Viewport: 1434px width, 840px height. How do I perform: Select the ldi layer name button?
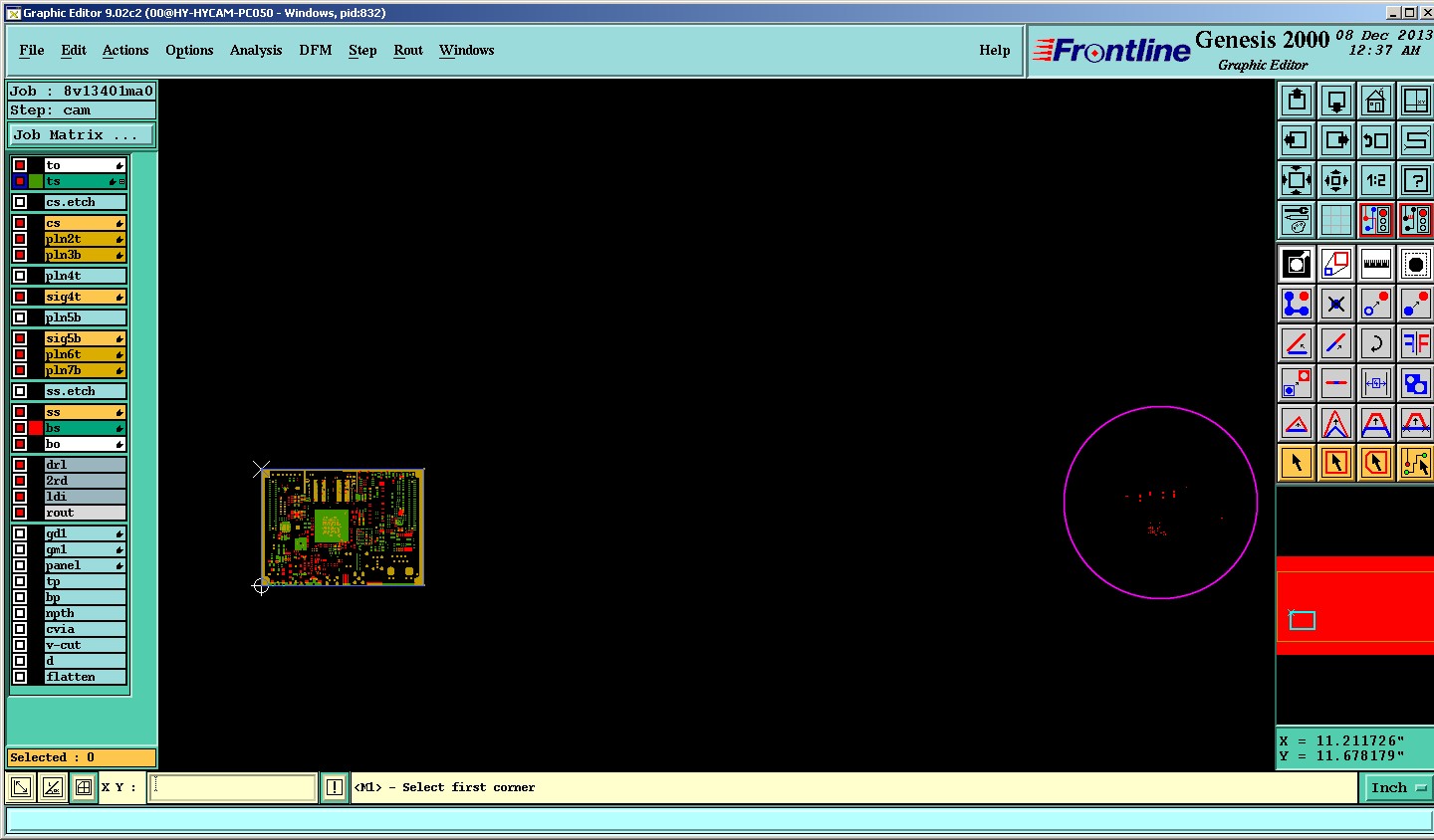pos(85,497)
